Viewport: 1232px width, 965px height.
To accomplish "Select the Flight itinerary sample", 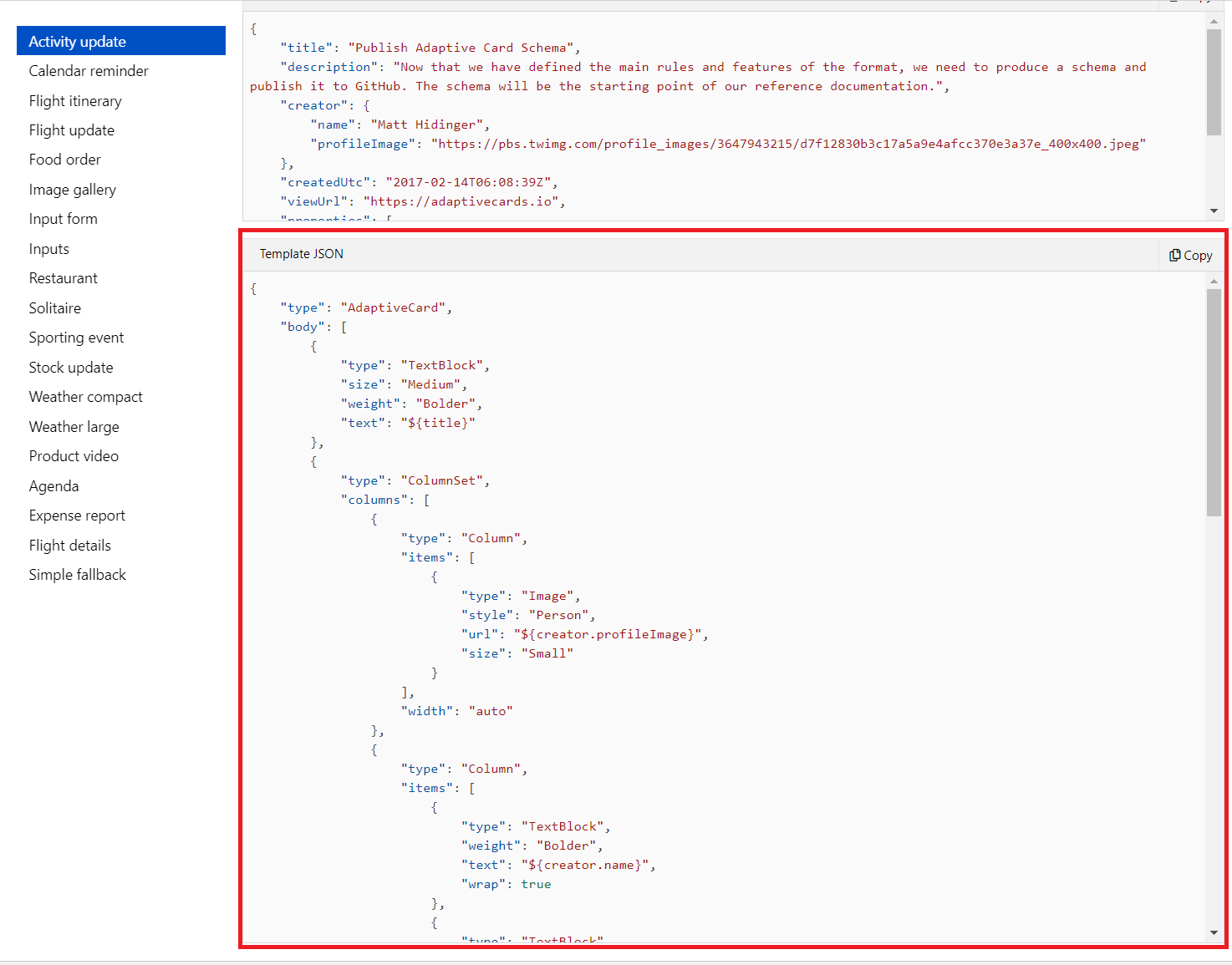I will (x=75, y=100).
